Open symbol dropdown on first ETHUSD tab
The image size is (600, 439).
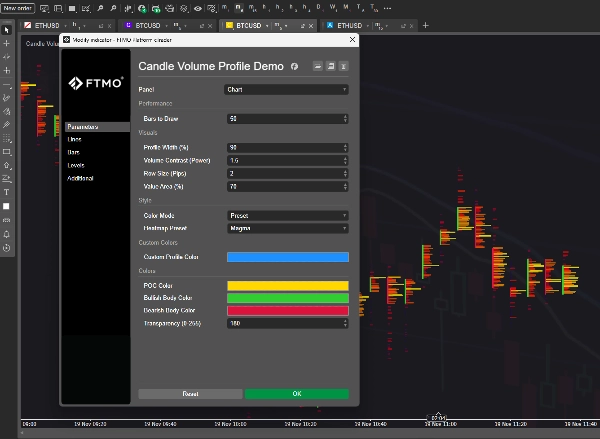pyautogui.click(x=65, y=26)
